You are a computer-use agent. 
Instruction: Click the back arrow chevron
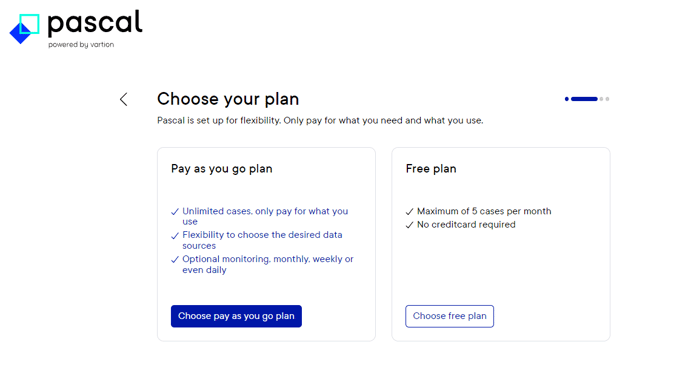coord(124,99)
